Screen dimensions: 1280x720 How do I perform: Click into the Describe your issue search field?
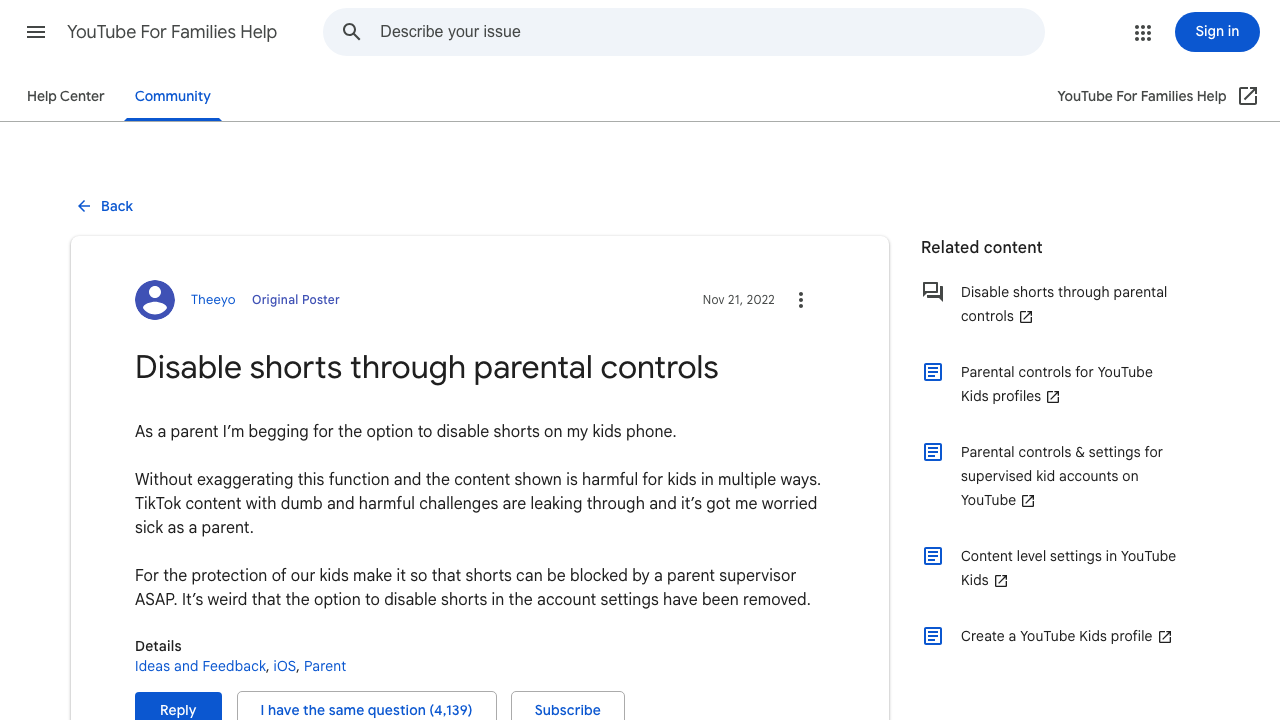point(600,32)
